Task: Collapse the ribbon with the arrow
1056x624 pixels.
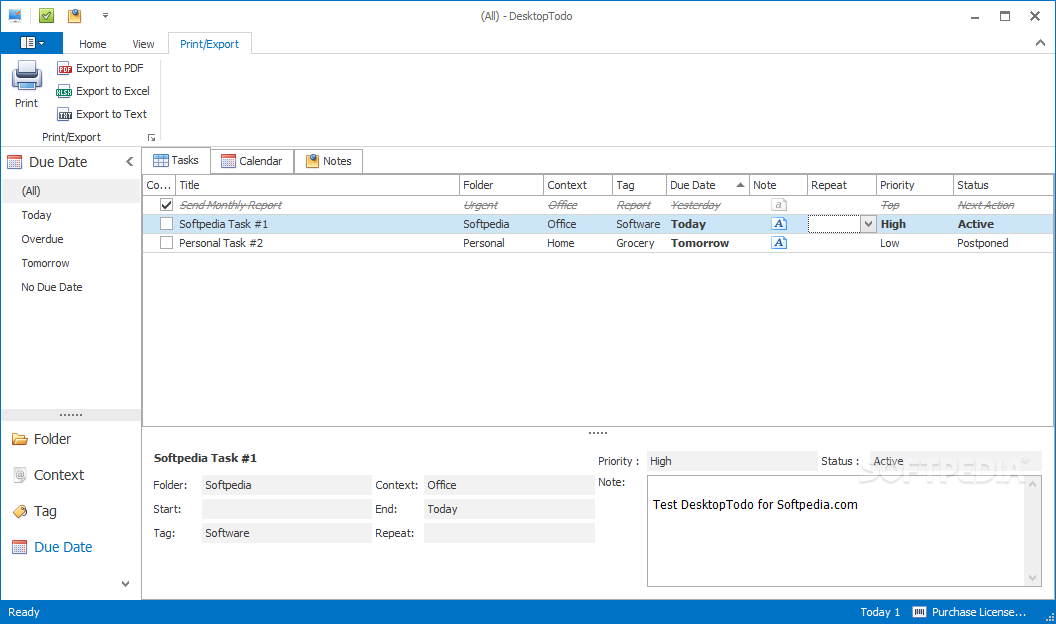Action: 1040,43
